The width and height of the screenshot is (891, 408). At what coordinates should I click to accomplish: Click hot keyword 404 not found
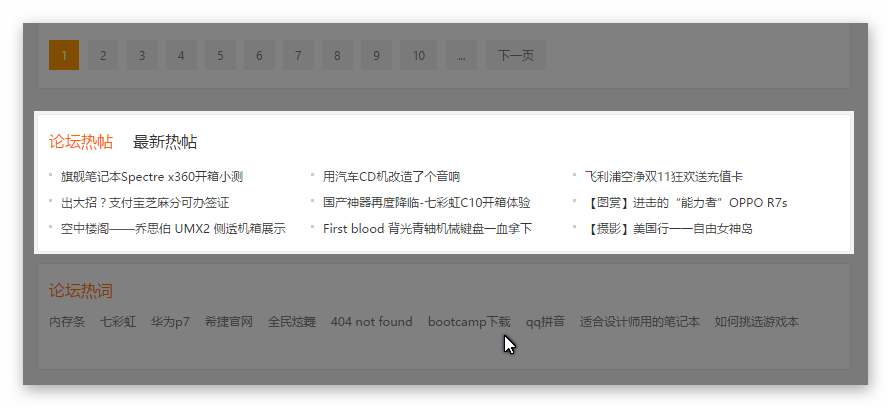(372, 322)
